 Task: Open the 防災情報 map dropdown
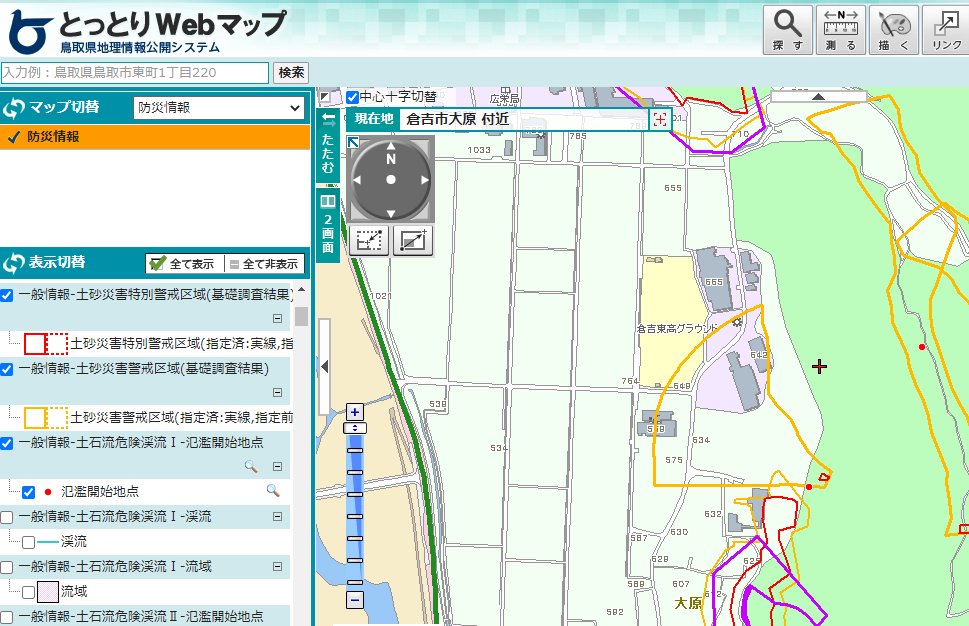[219, 108]
